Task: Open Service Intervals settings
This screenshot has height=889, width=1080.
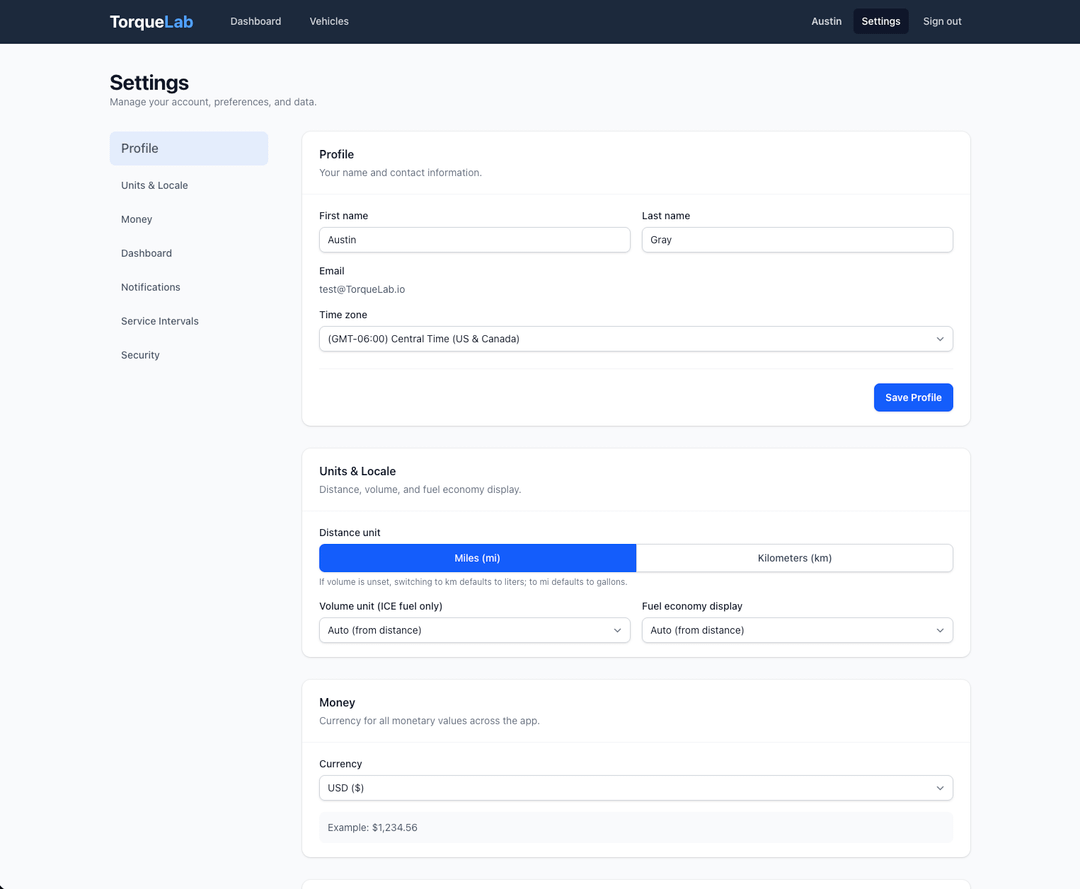Action: 160,321
